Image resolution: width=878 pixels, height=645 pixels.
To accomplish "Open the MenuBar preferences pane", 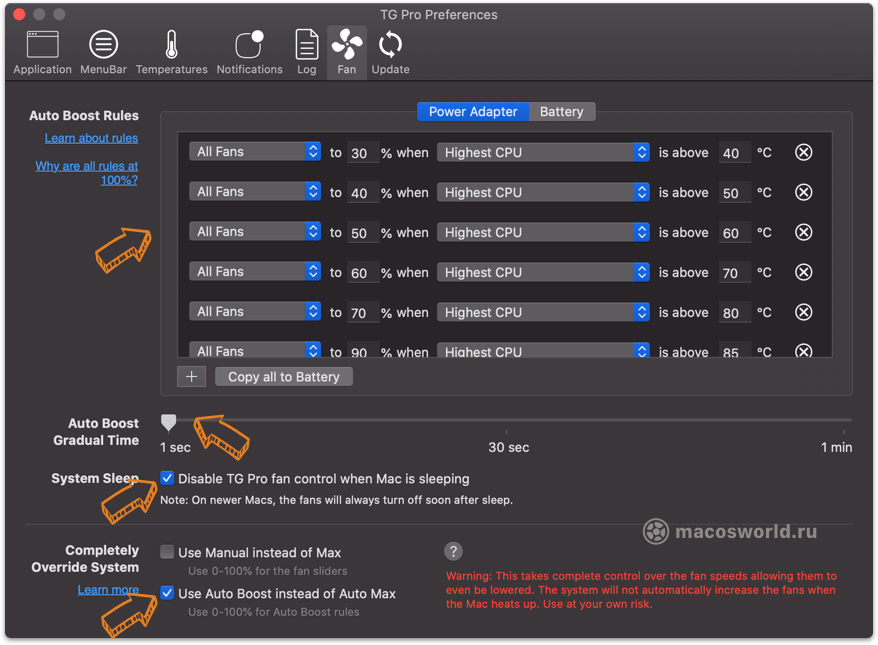I will (x=103, y=52).
